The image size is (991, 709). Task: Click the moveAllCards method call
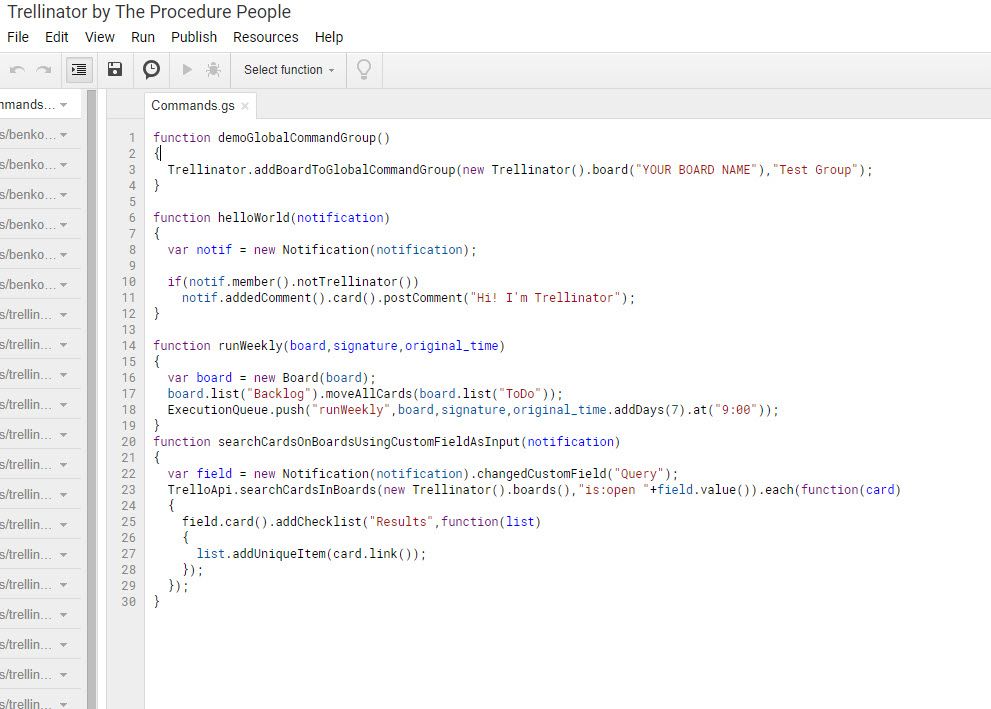368,394
